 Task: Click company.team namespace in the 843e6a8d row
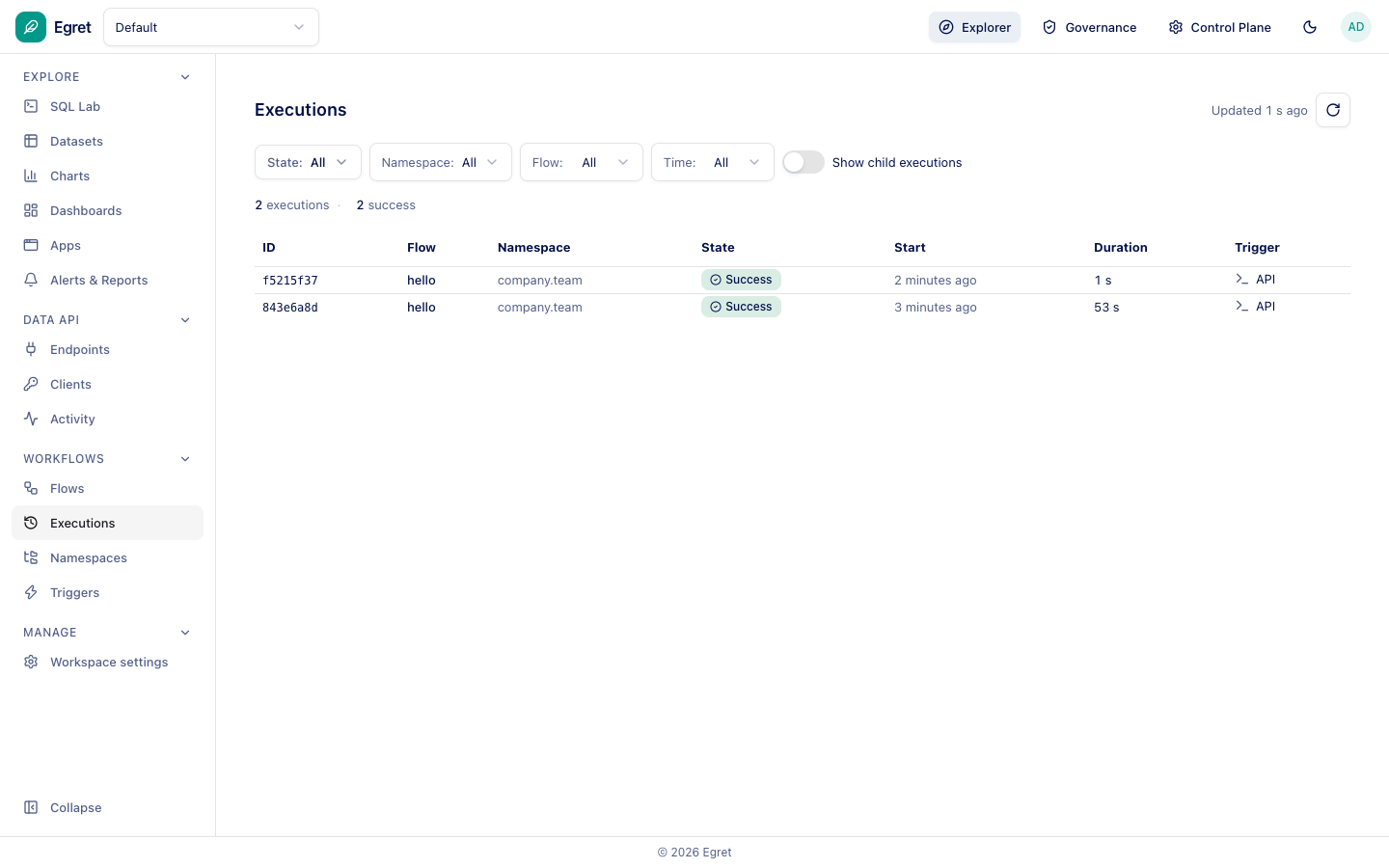click(x=540, y=308)
